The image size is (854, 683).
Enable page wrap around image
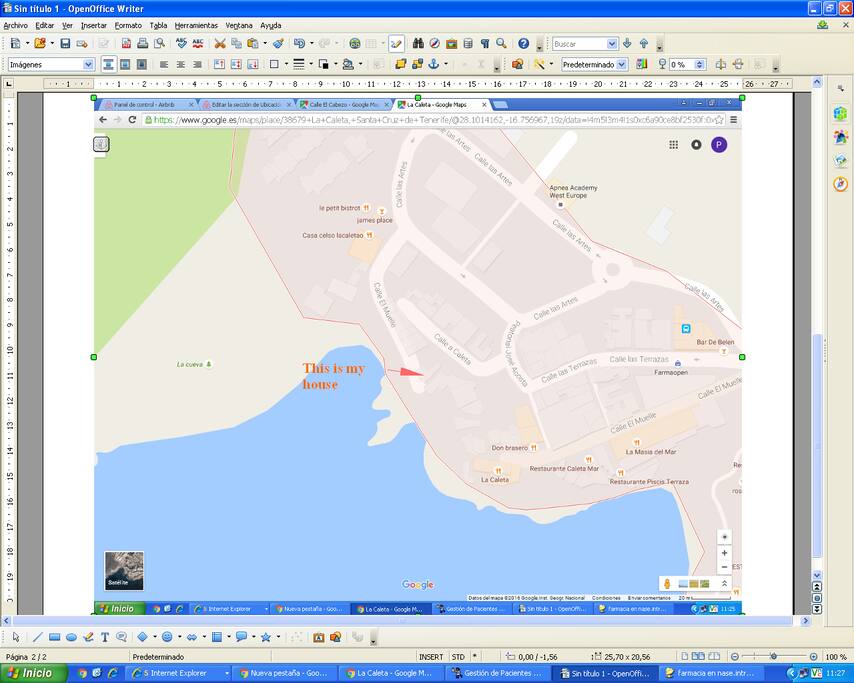pos(125,64)
